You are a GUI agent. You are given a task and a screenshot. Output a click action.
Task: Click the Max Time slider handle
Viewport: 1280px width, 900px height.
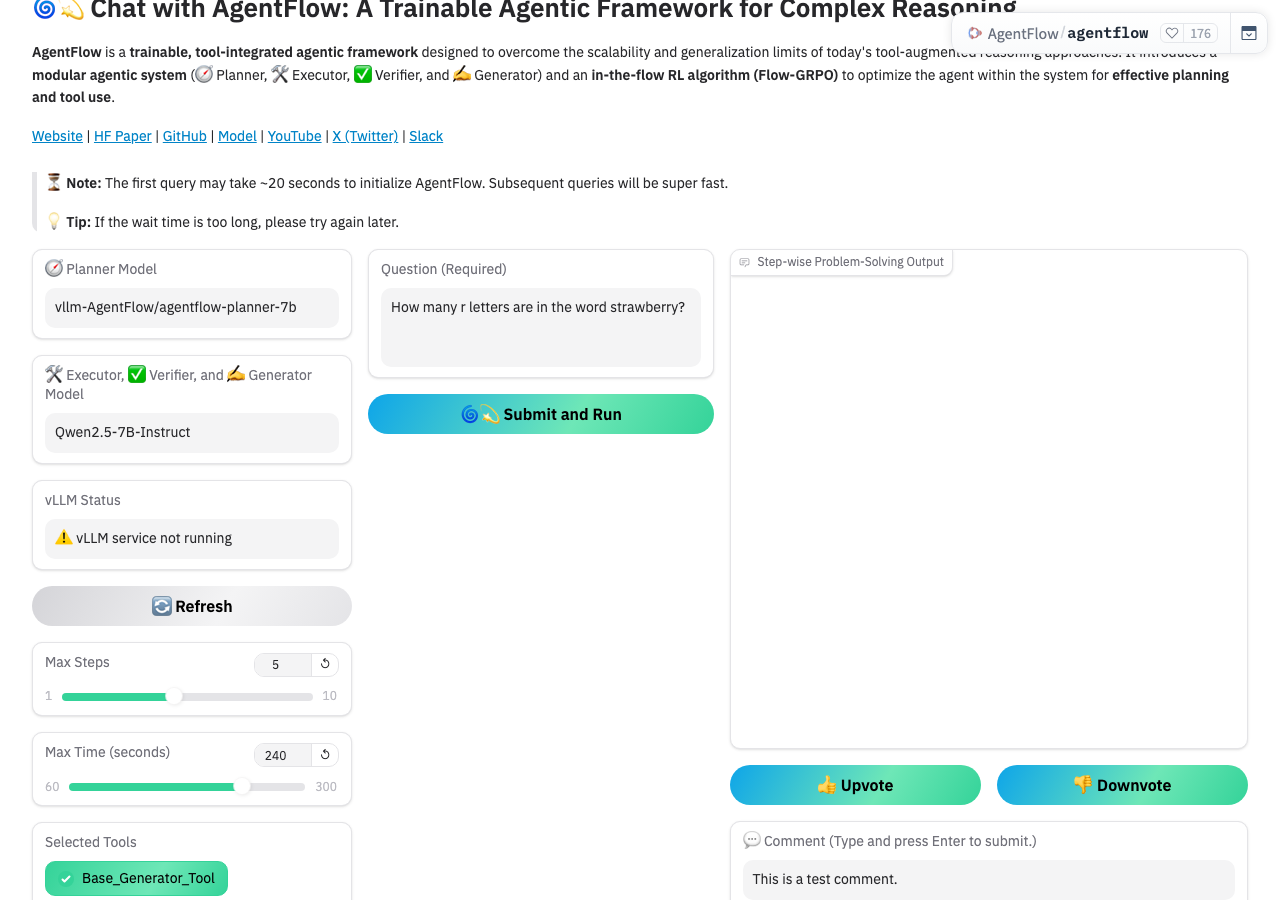point(242,787)
